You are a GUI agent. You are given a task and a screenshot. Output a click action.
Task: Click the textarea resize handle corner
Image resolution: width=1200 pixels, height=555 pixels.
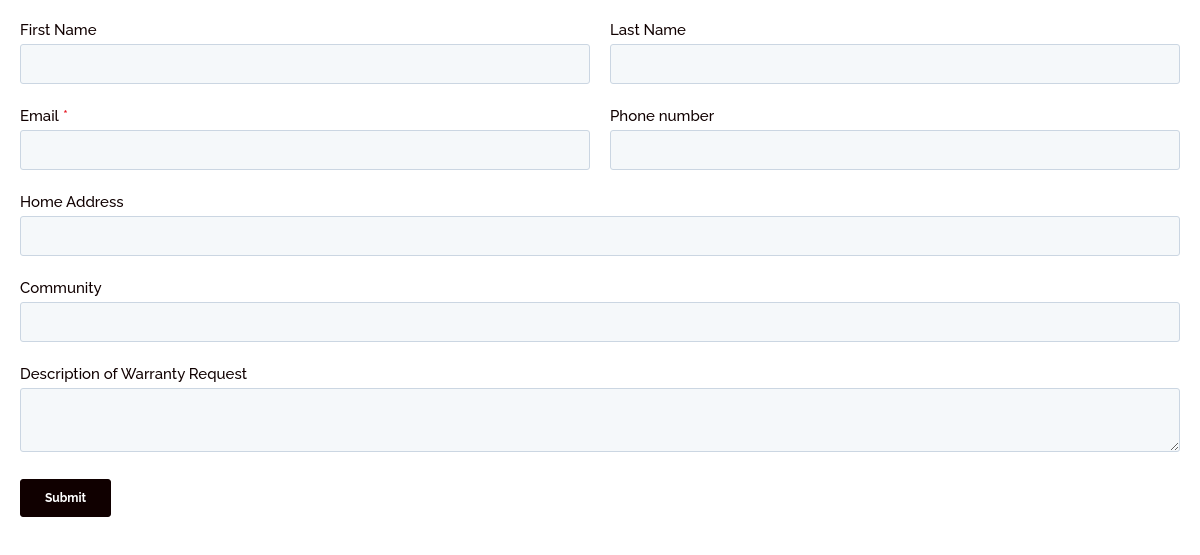[x=1175, y=447]
